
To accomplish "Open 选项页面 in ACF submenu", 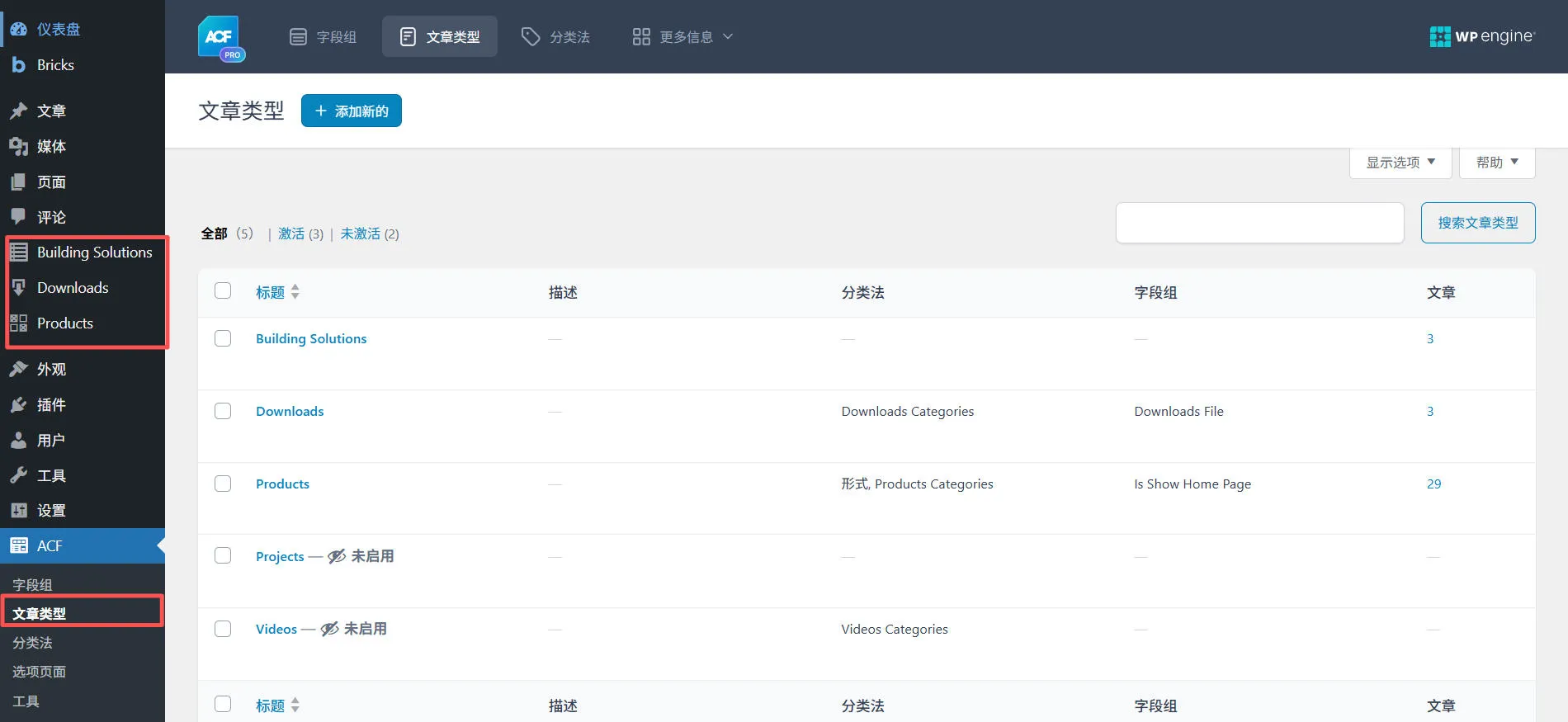I will pos(39,672).
